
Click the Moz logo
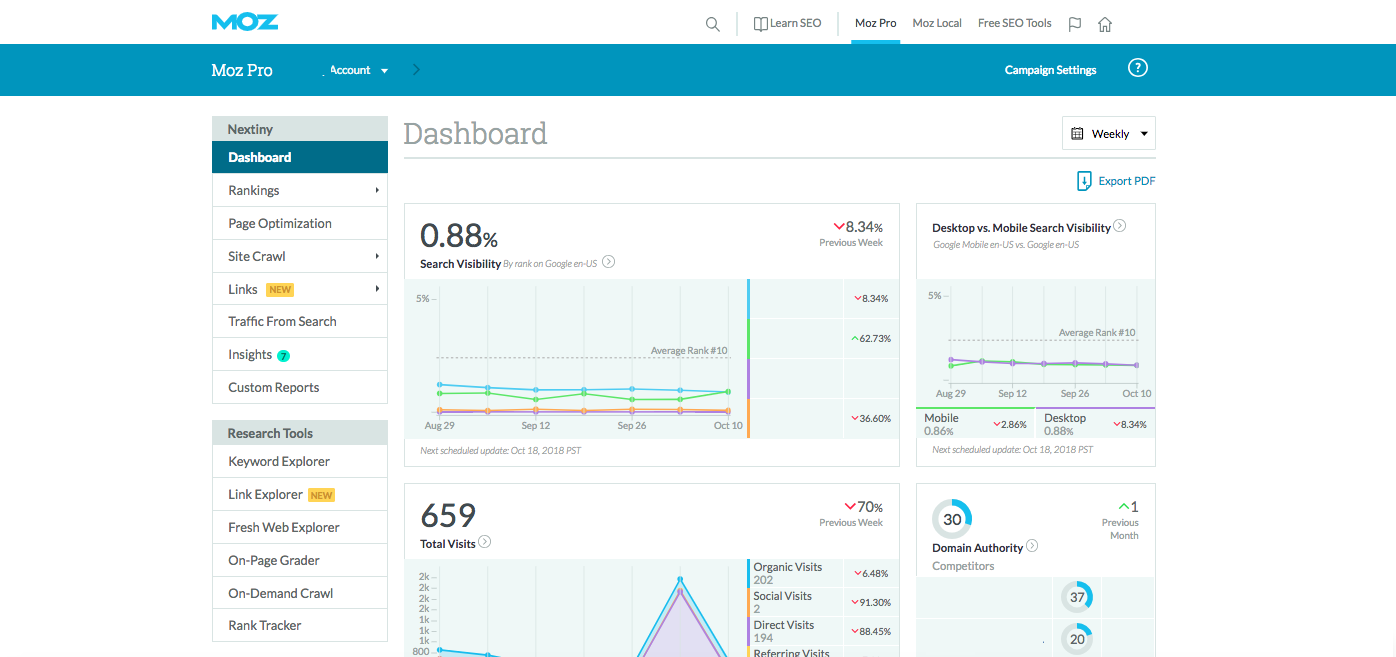coord(245,22)
